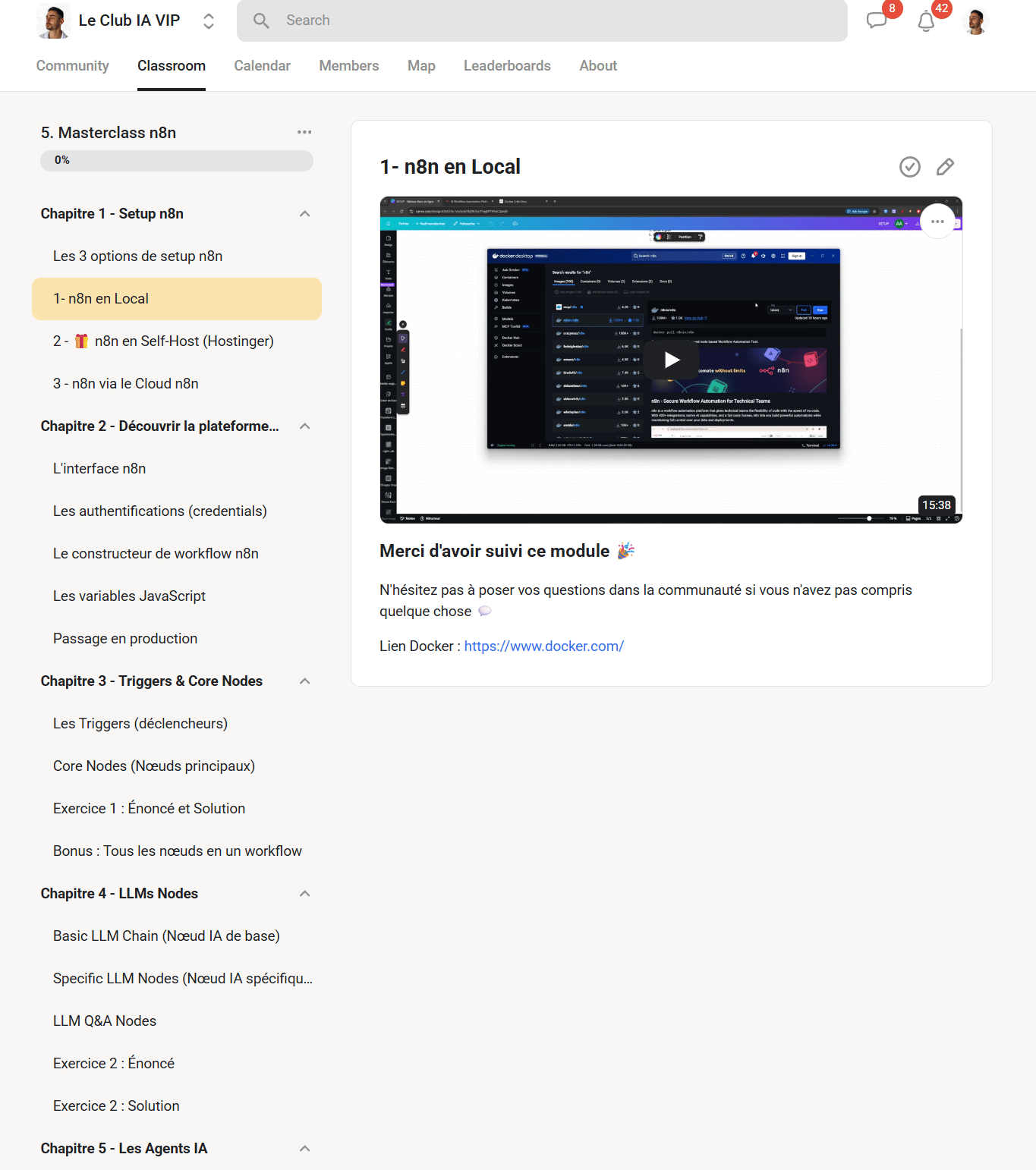Collapse the Chapitre 5 - Les Agents IA section
Image resolution: width=1036 pixels, height=1170 pixels.
(304, 1149)
